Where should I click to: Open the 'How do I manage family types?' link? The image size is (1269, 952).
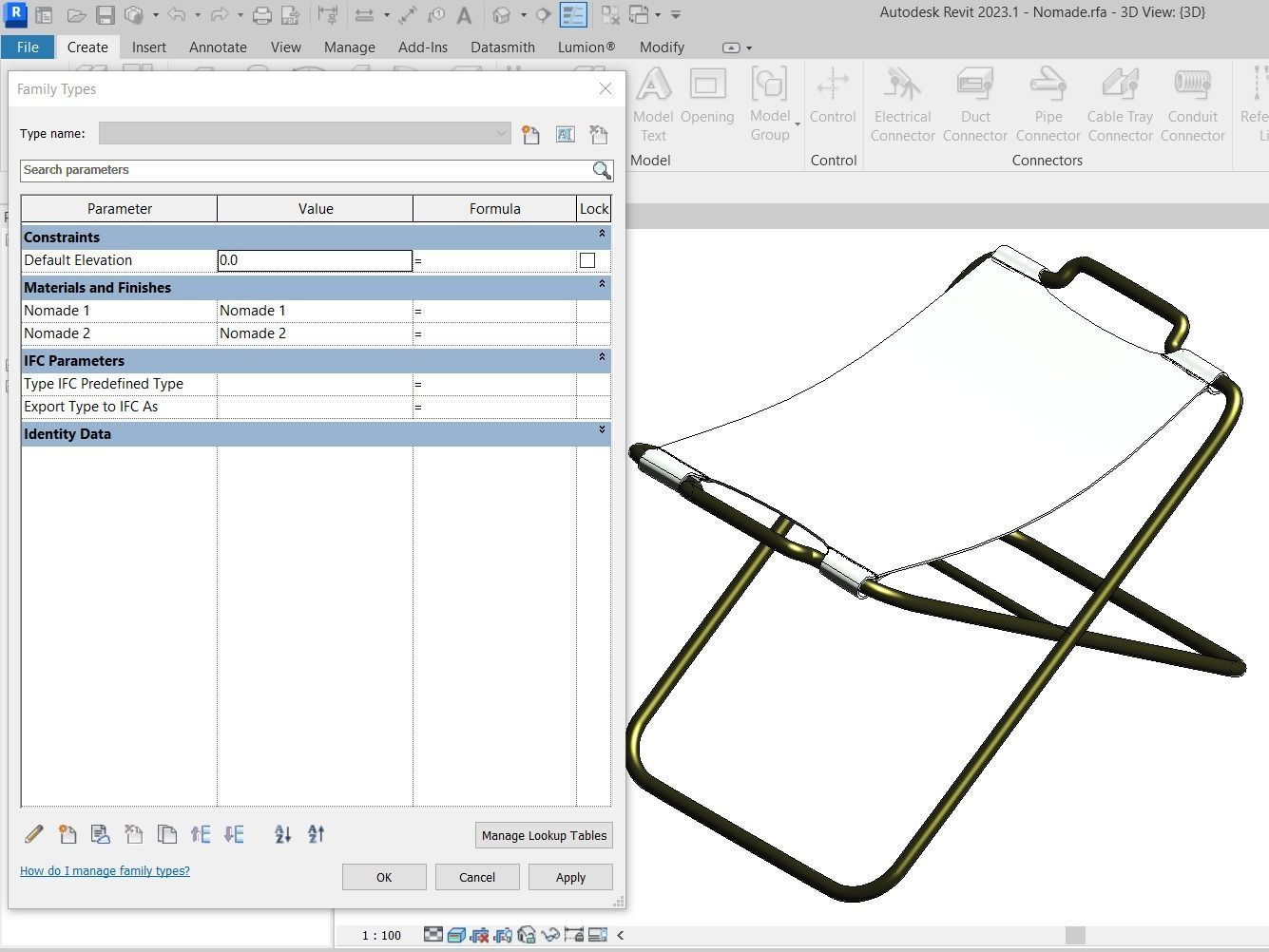[105, 870]
